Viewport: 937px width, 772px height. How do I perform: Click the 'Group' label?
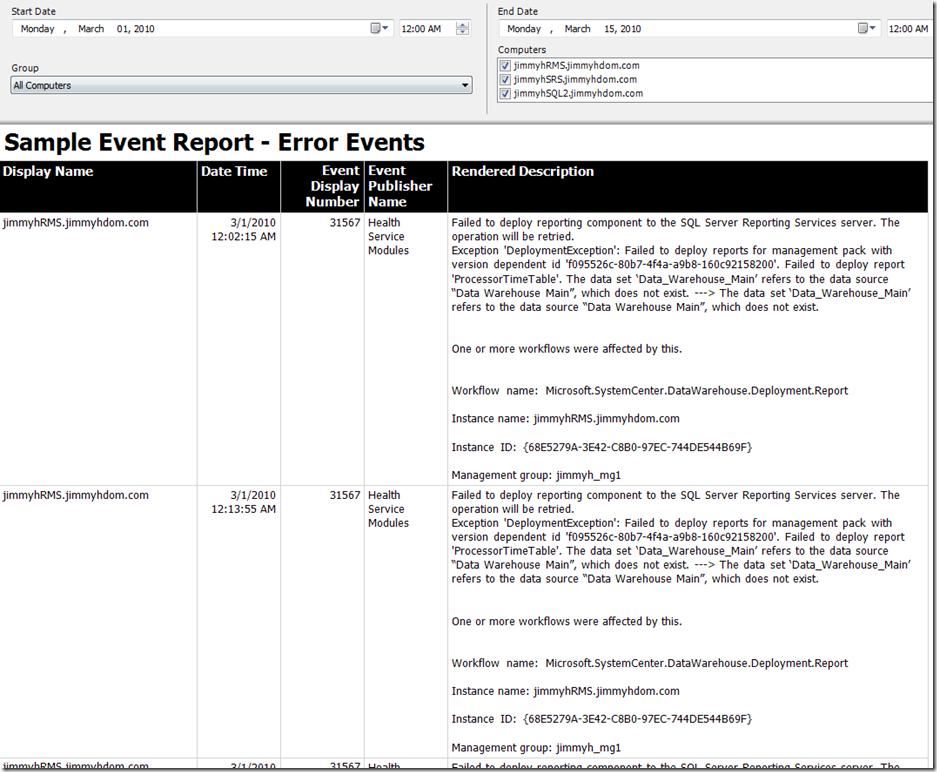tap(25, 68)
